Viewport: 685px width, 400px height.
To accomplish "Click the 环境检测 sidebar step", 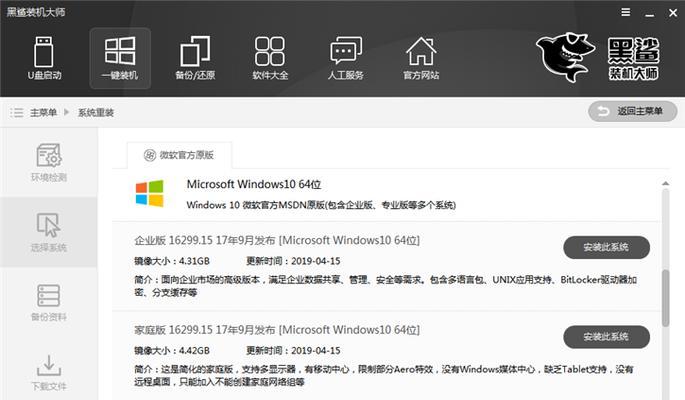I will 48,162.
